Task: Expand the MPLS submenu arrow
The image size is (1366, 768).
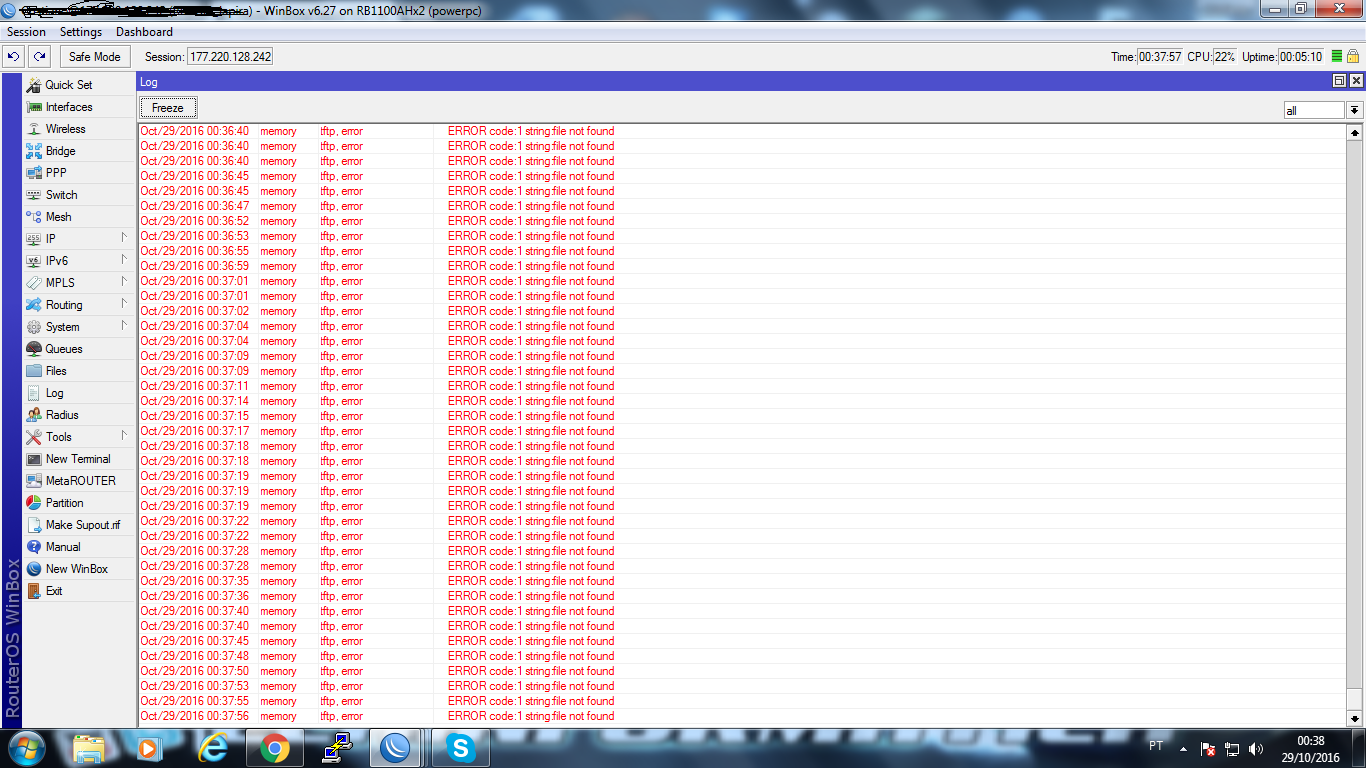Action: (124, 282)
